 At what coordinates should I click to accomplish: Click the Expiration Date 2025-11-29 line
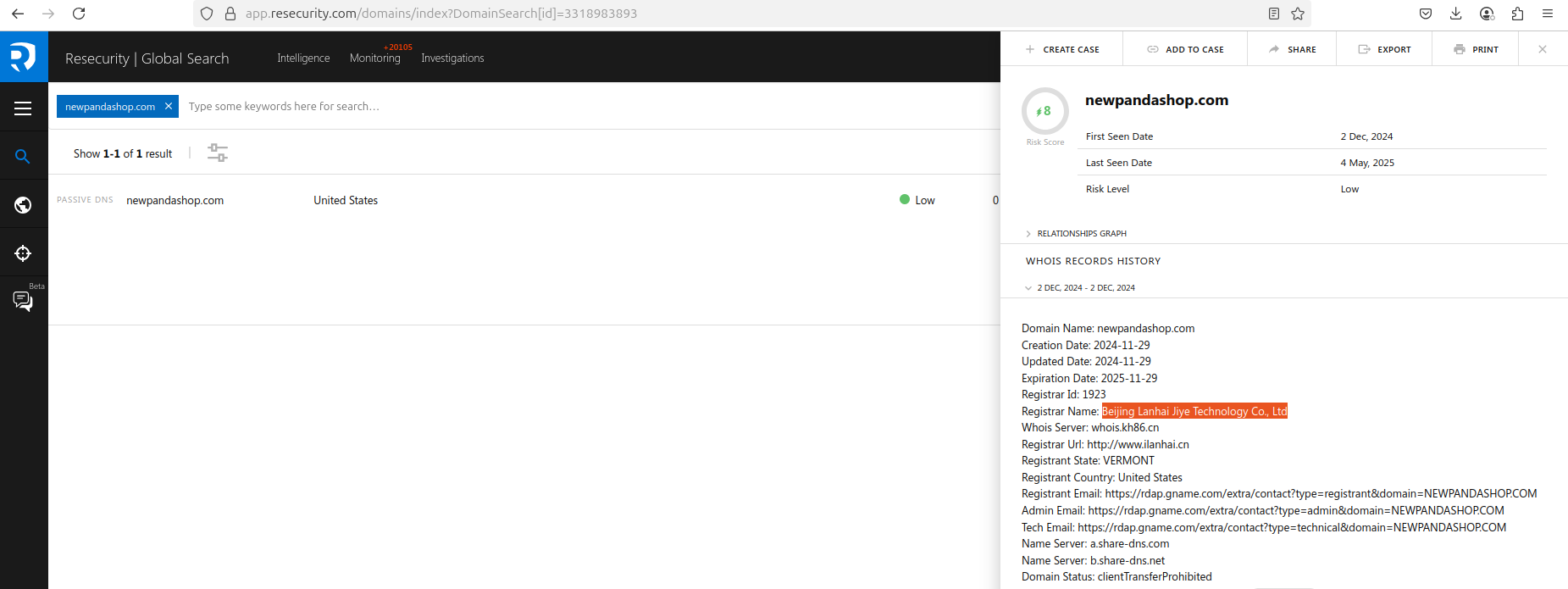(x=1089, y=378)
